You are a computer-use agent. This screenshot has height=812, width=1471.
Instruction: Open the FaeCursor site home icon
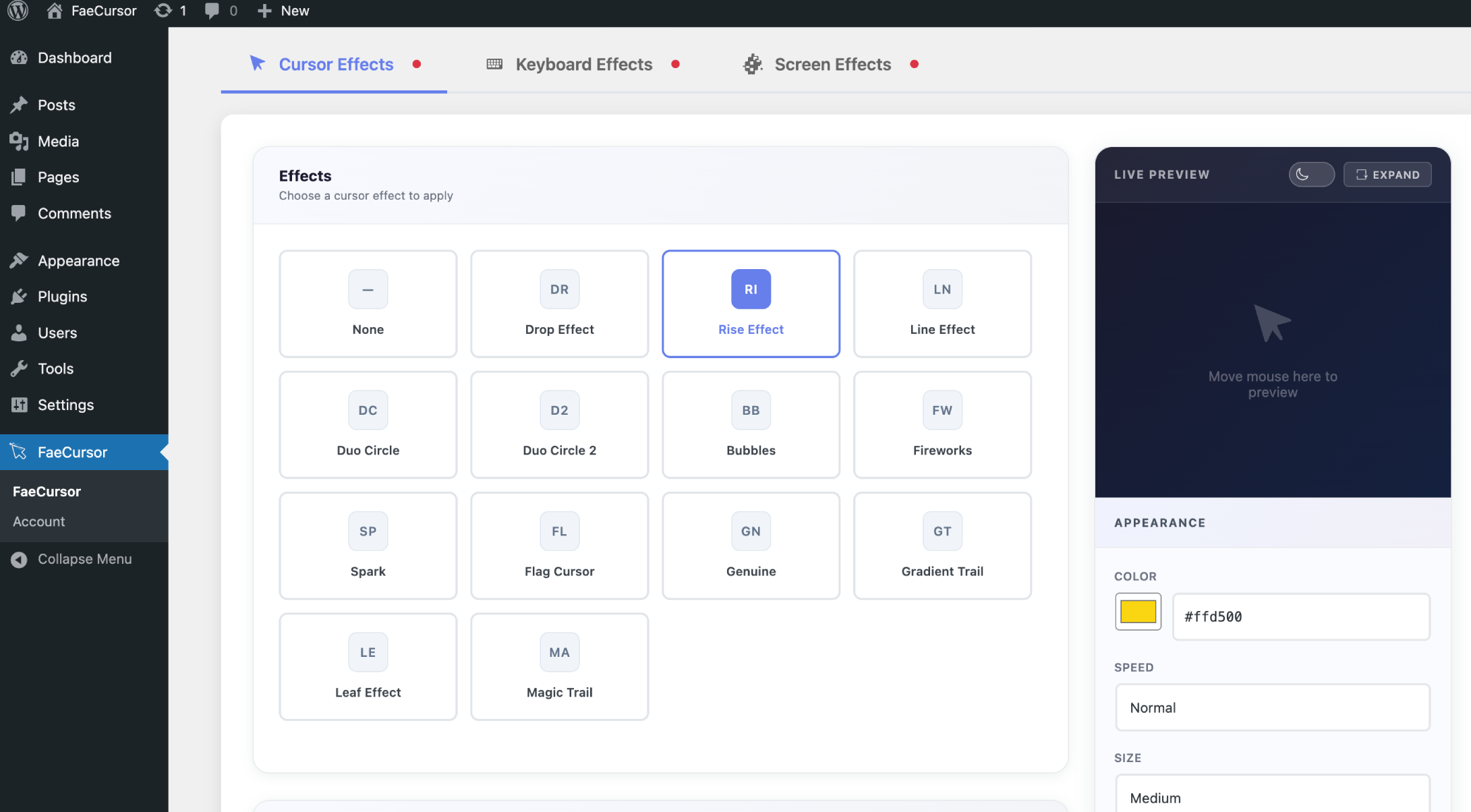55,11
